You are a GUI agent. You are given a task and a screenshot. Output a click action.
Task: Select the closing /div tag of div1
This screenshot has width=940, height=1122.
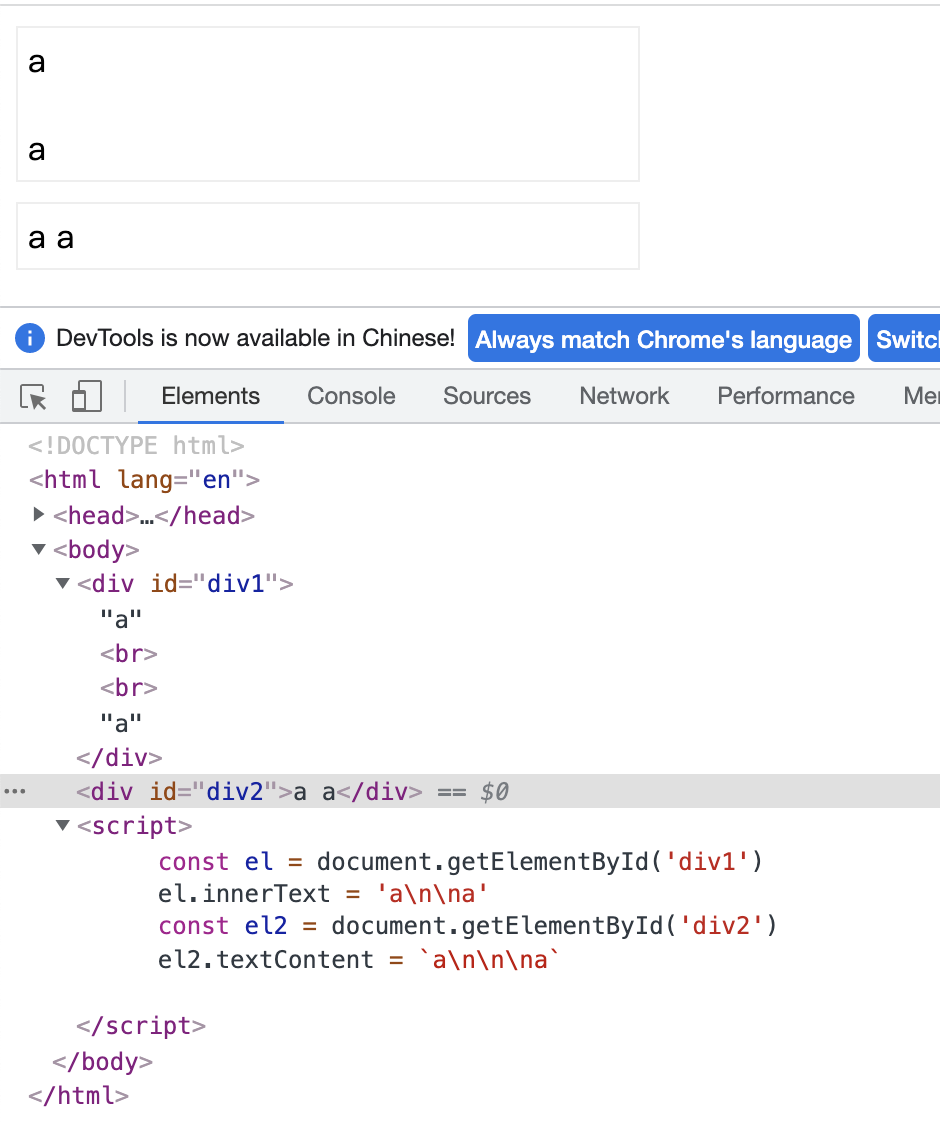click(x=119, y=757)
